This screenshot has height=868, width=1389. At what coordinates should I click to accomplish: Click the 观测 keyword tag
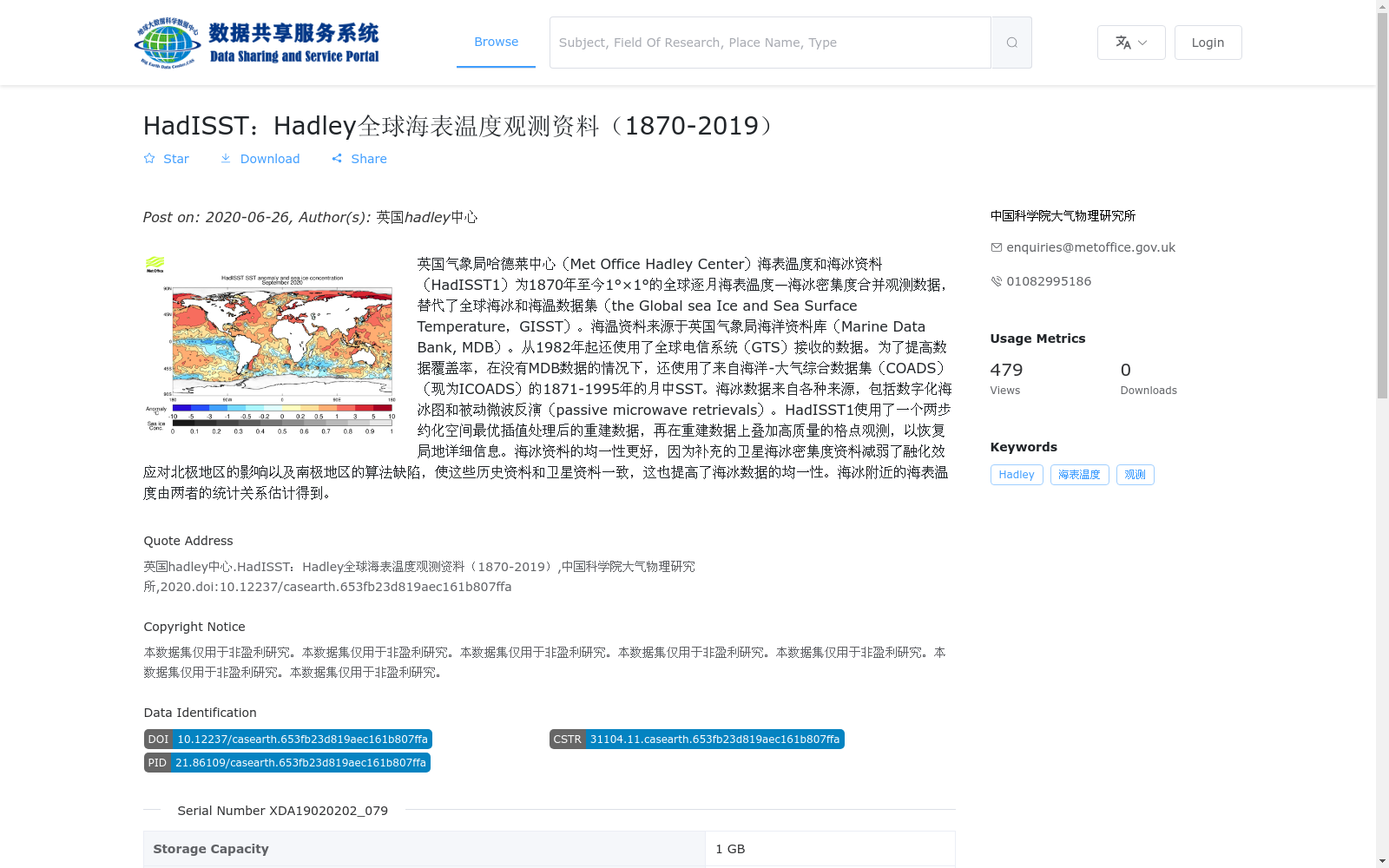click(x=1135, y=475)
